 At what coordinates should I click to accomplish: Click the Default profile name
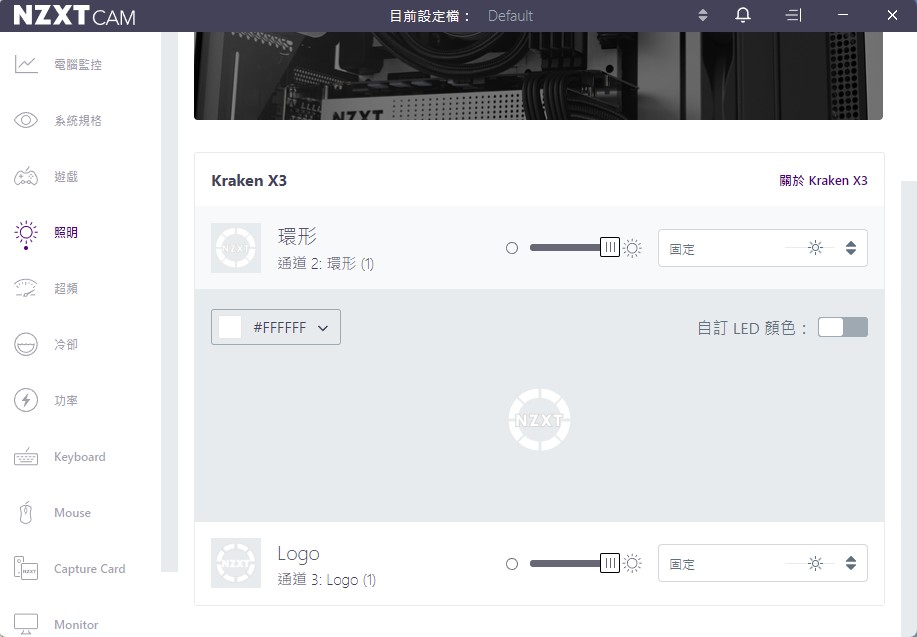pyautogui.click(x=510, y=16)
